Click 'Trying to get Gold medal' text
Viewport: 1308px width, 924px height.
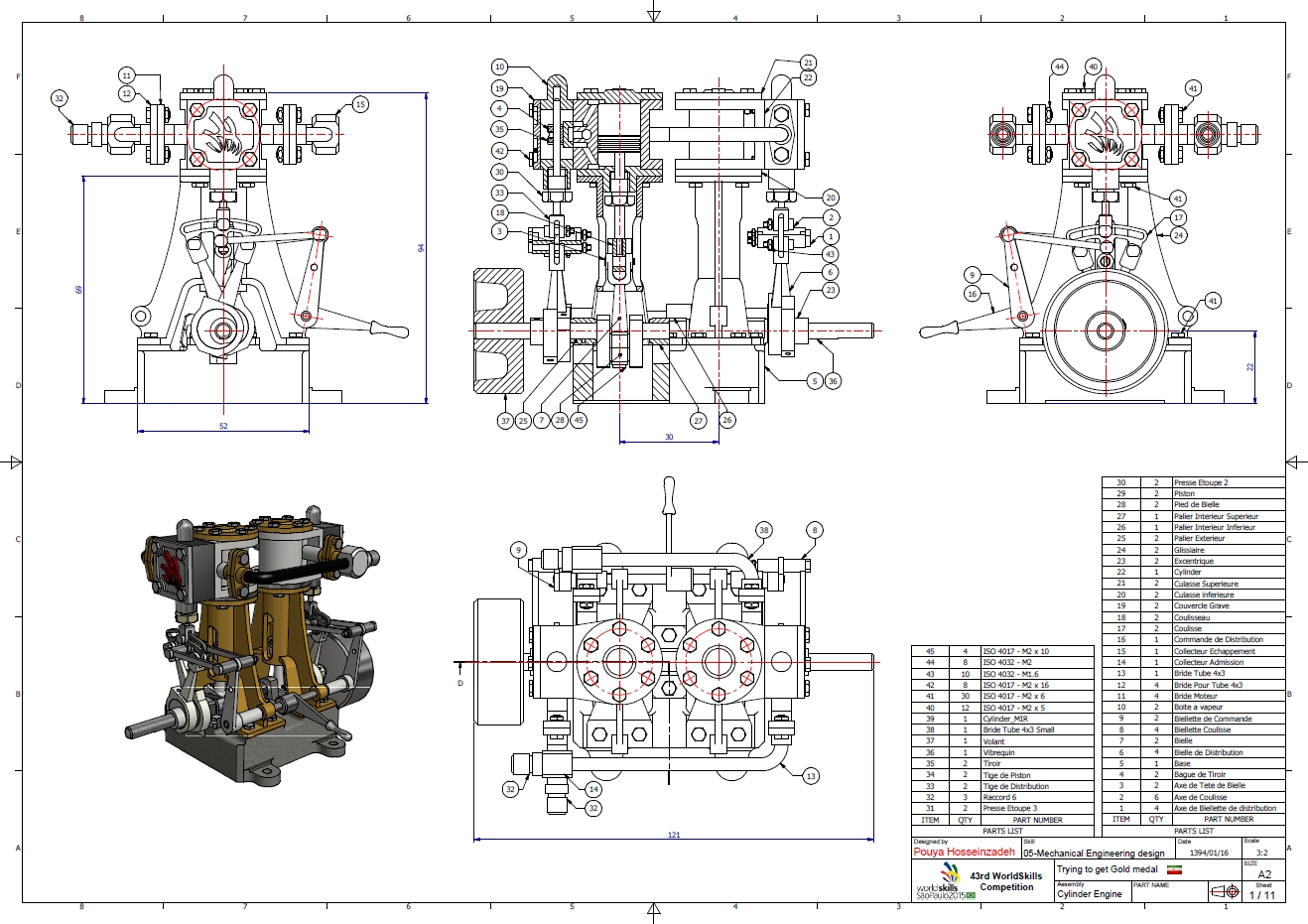1108,869
